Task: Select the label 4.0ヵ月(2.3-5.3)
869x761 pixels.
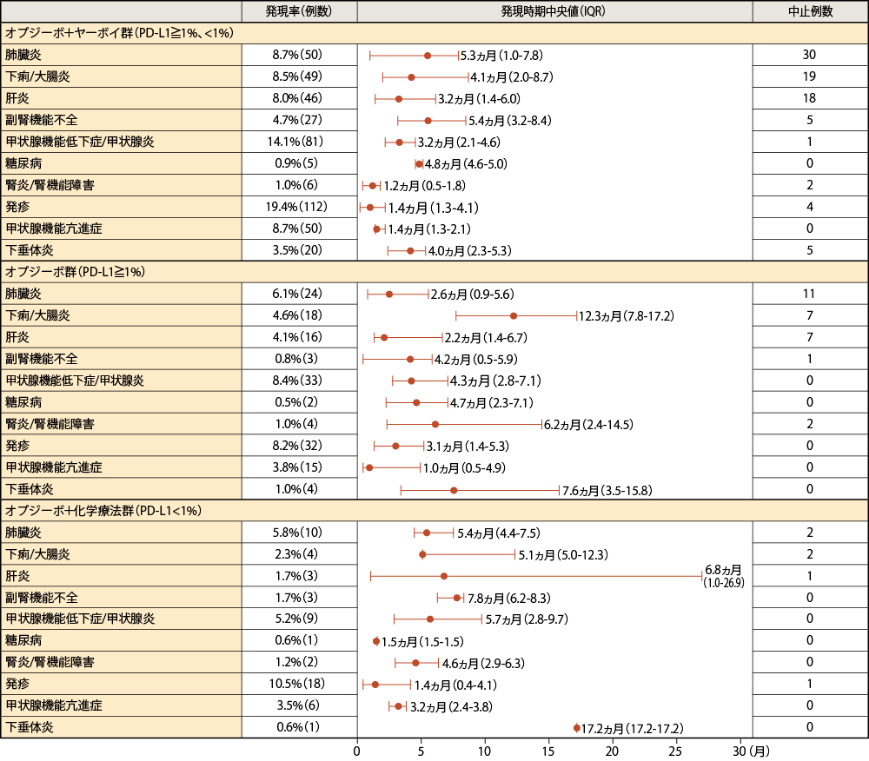Action: click(470, 251)
